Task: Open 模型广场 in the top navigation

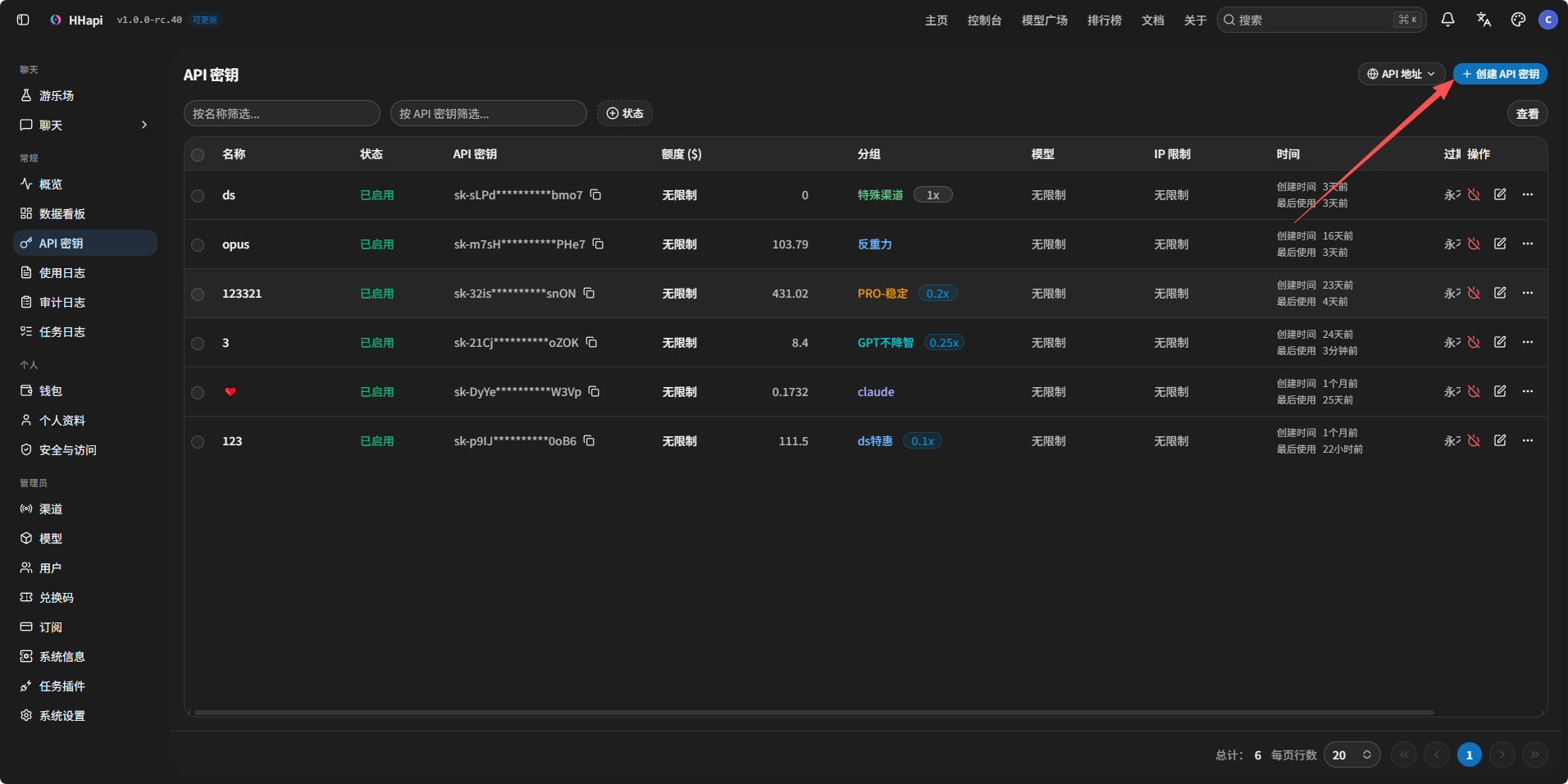Action: (x=1044, y=20)
